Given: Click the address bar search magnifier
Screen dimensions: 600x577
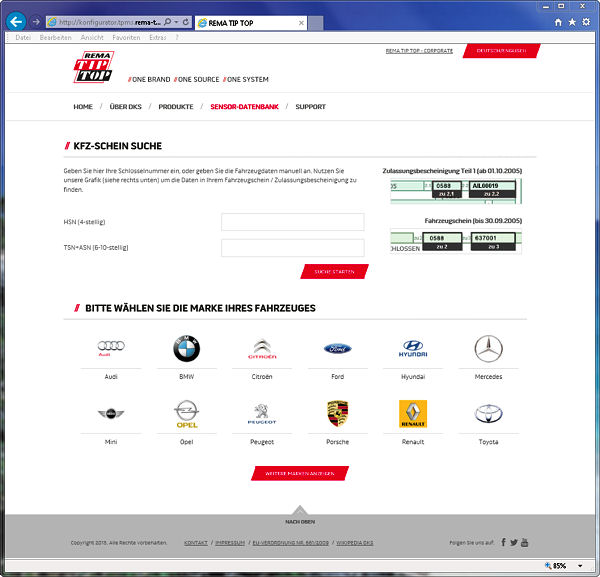Looking at the screenshot, I should [x=168, y=22].
